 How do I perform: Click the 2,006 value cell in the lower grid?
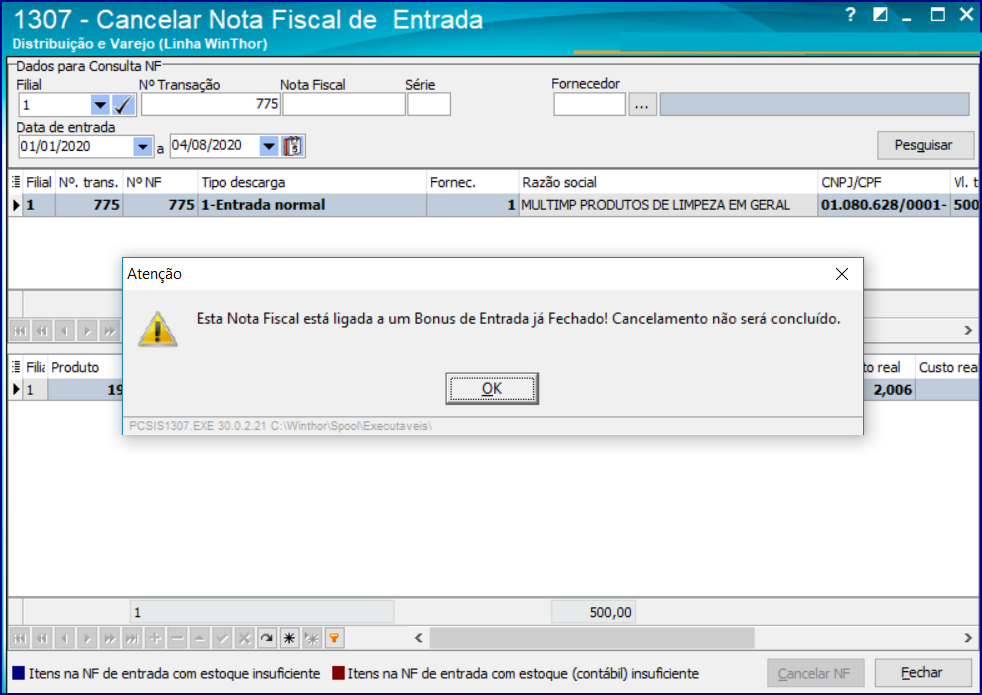889,390
